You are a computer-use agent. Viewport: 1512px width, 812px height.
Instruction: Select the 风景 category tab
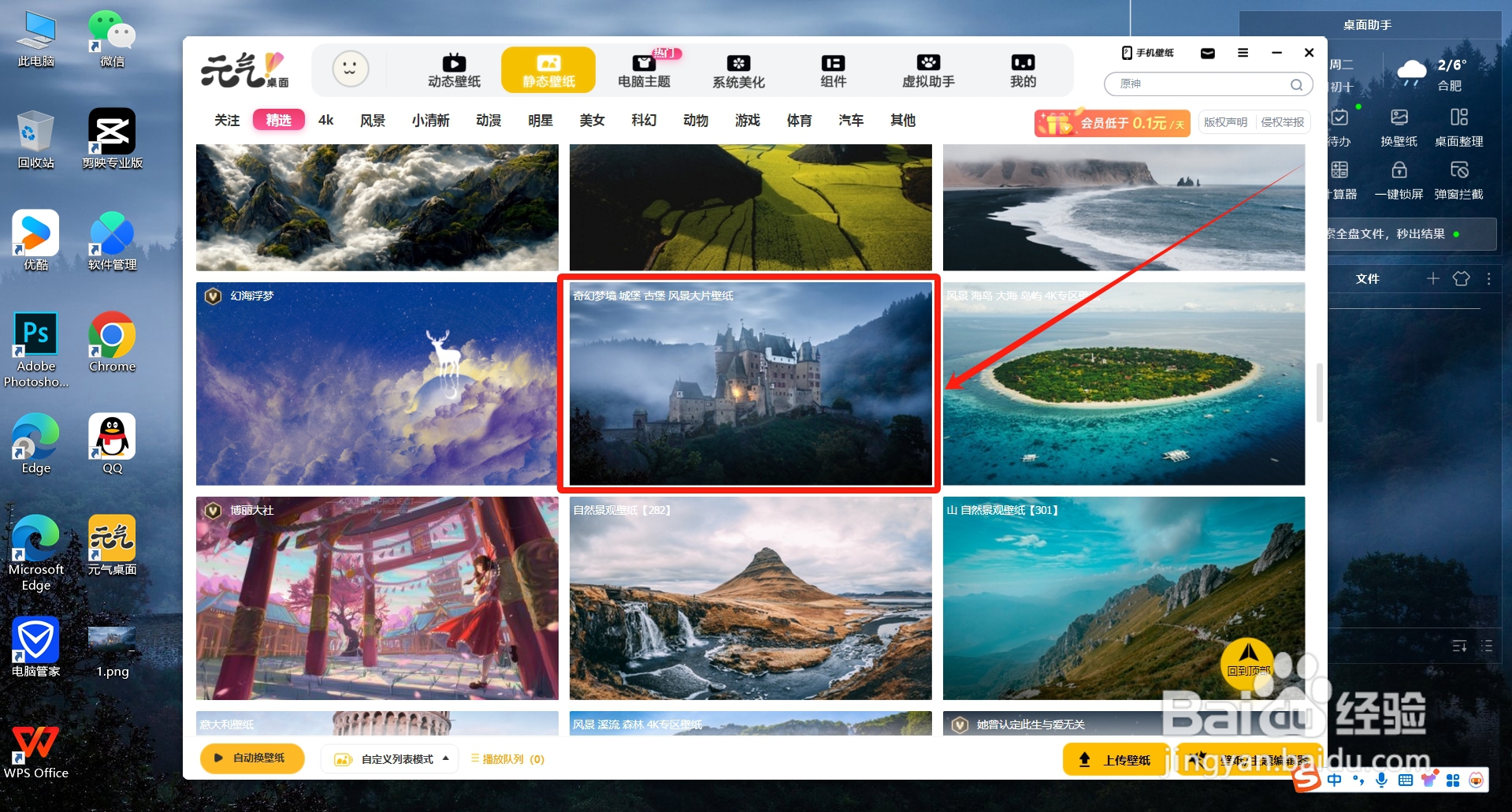tap(373, 120)
